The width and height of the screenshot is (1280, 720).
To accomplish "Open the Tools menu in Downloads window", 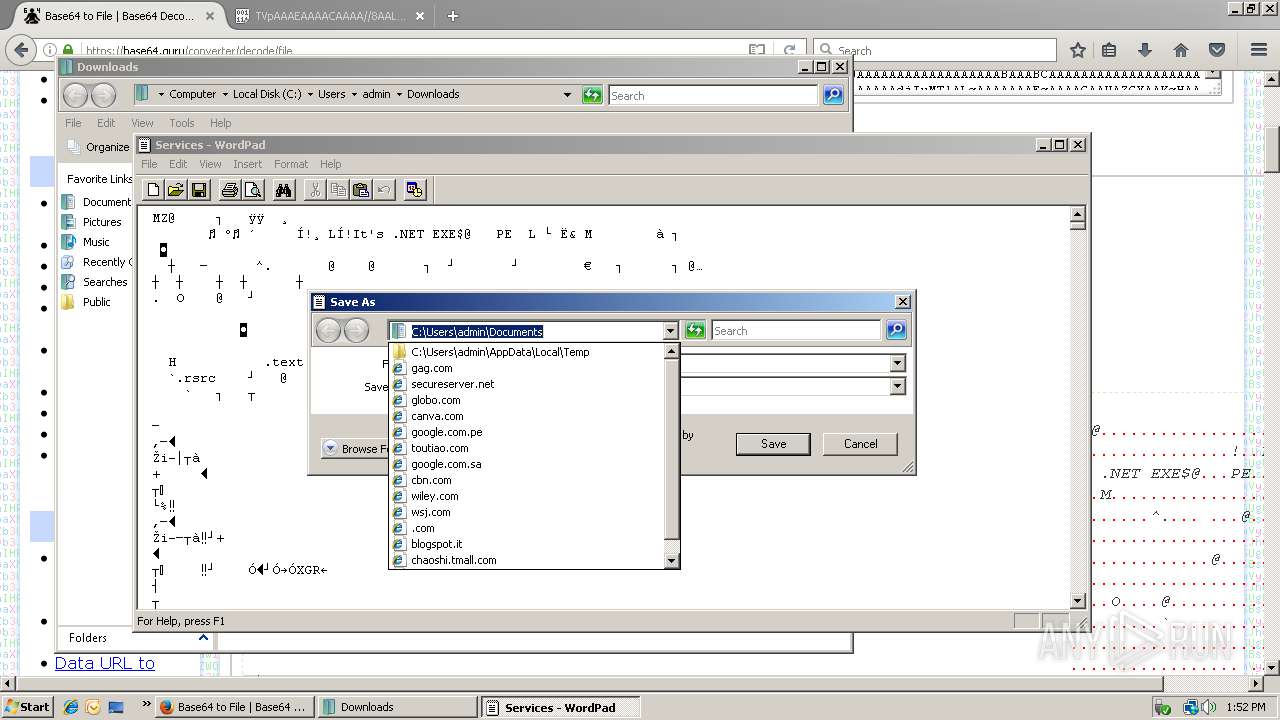I will tap(181, 123).
